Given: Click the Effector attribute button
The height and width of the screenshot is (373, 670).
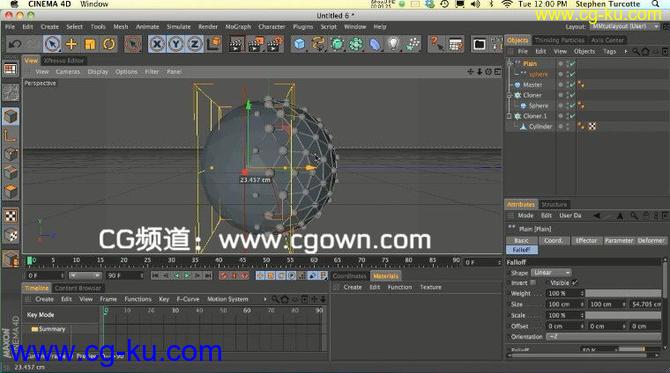Looking at the screenshot, I should click(x=586, y=241).
